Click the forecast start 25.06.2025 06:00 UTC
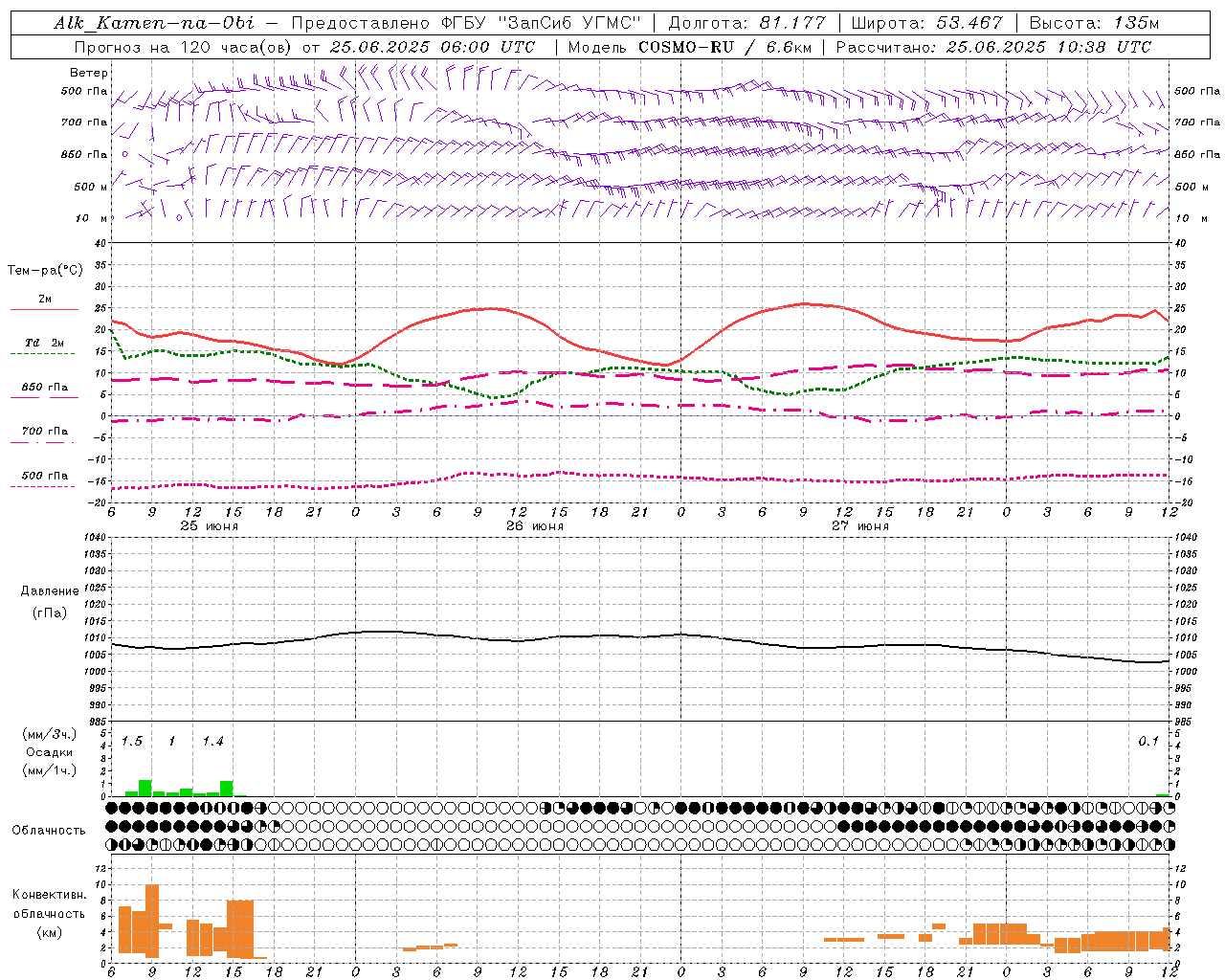Image resolution: width=1225 pixels, height=980 pixels. pyautogui.click(x=433, y=47)
